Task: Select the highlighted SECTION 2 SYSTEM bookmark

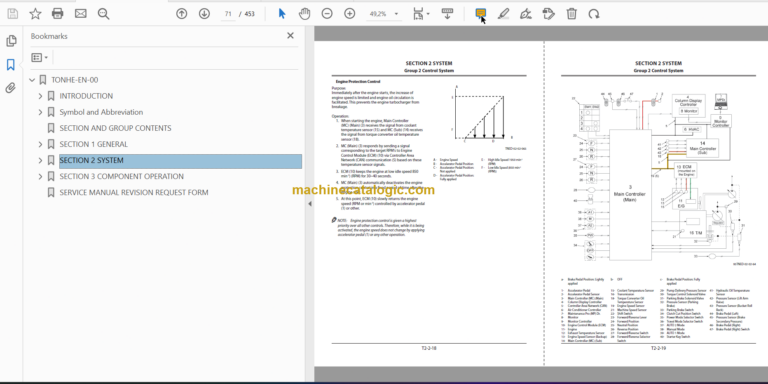Action: [x=180, y=161]
